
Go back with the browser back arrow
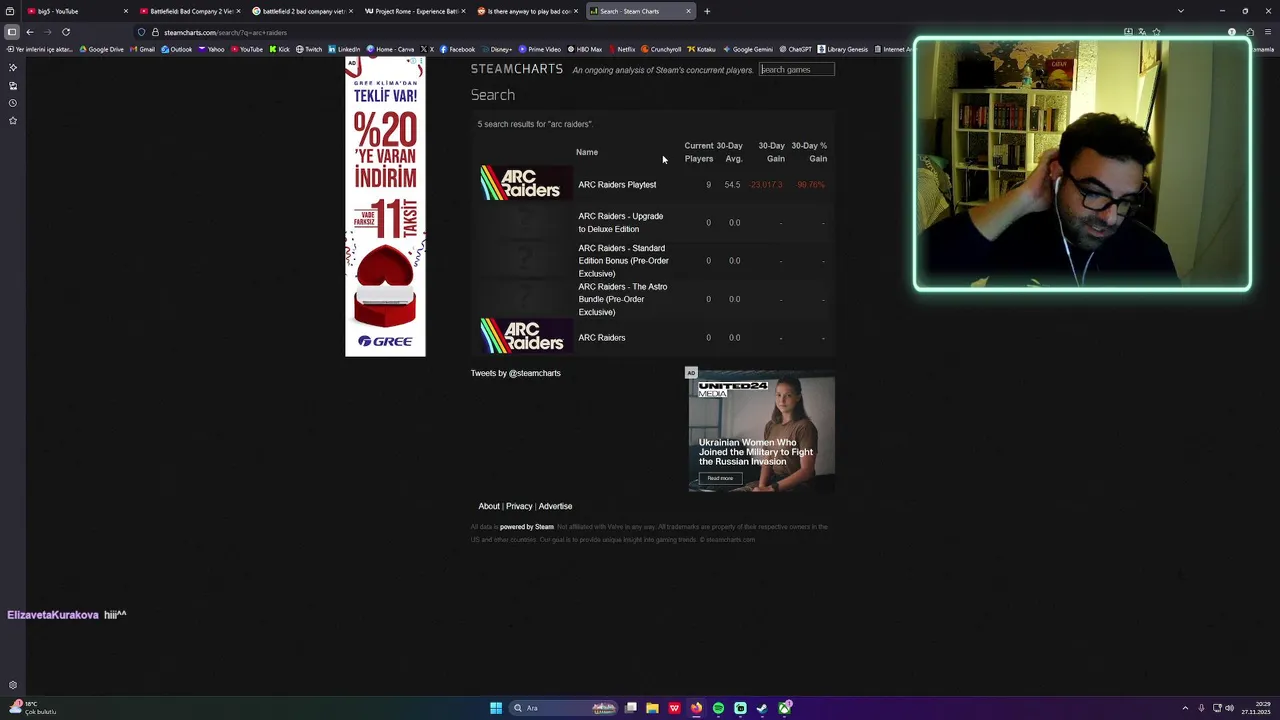29,32
